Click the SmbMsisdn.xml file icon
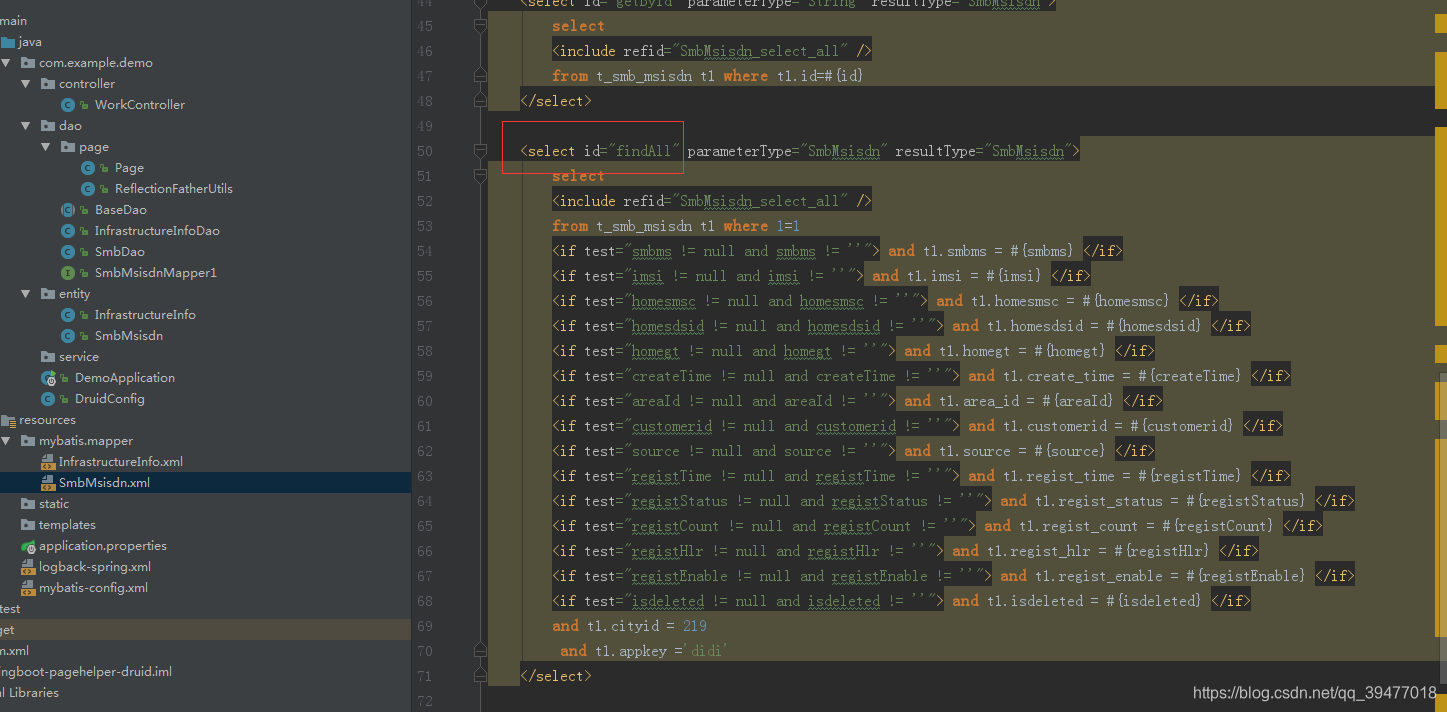1447x712 pixels. (x=48, y=483)
